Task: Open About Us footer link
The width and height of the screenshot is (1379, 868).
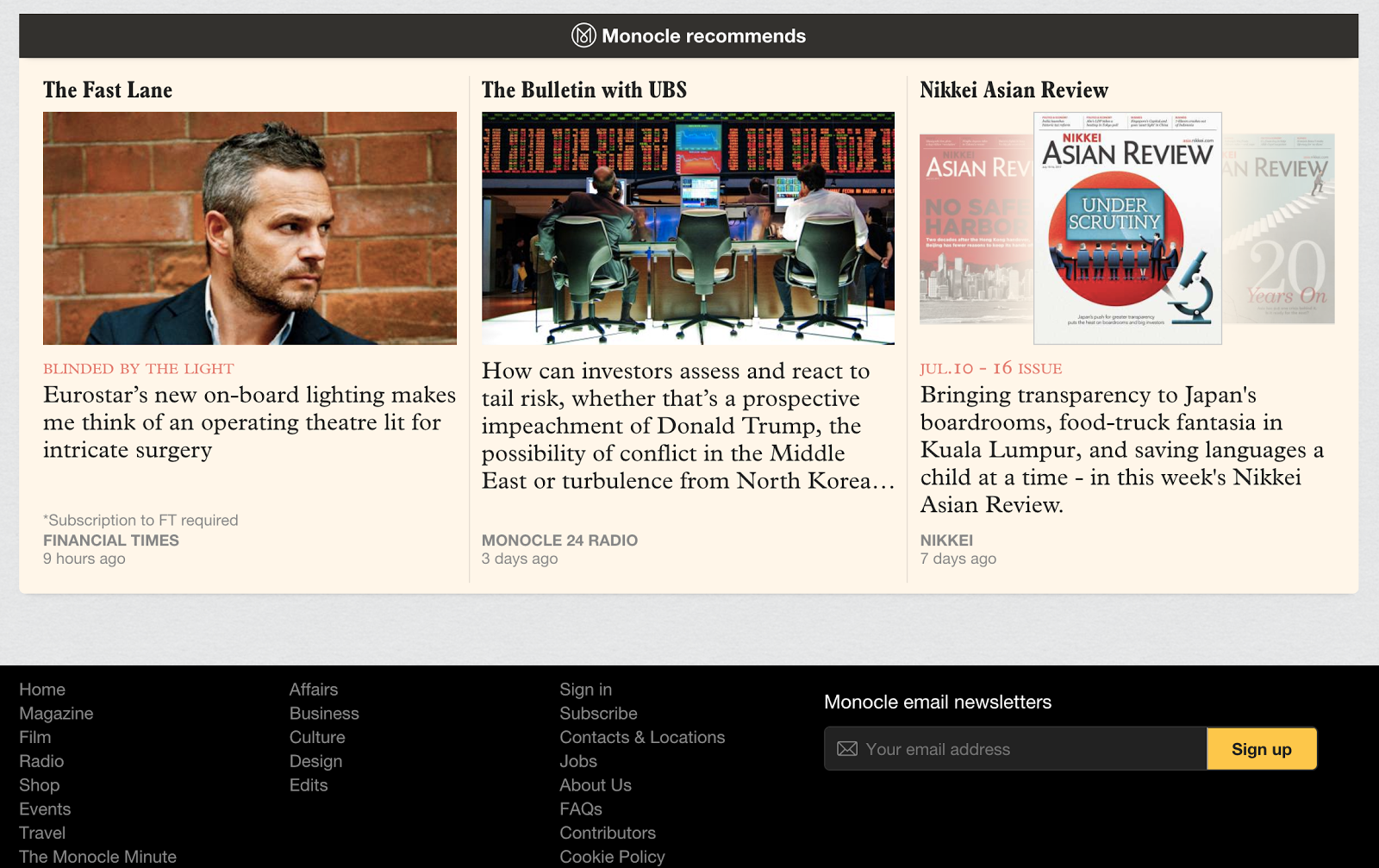Action: (596, 785)
